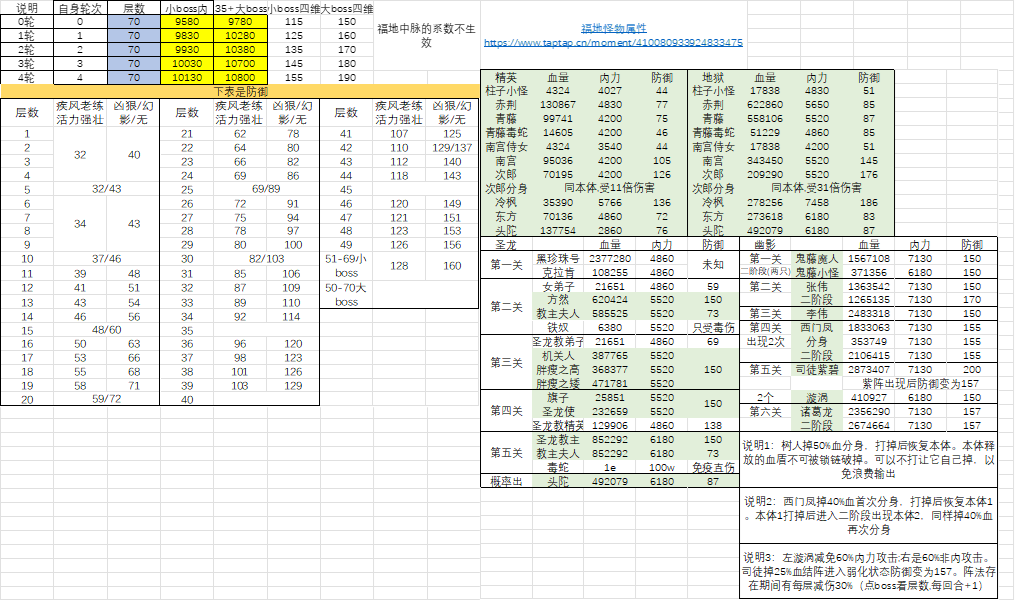The image size is (1015, 601).
Task: Click the 克拉肯 health value 108255
Action: click(610, 273)
